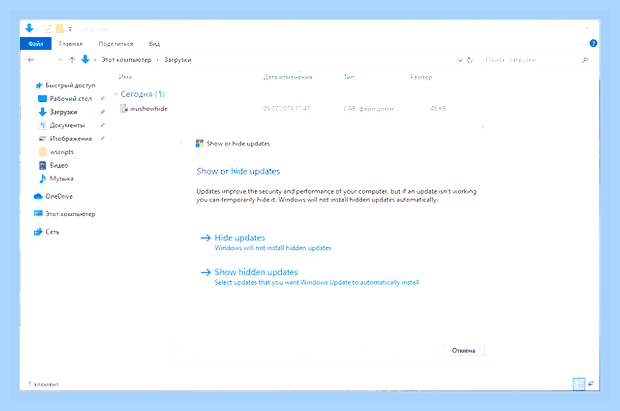
Task: Switch to the Вид ribbon tab
Action: tap(154, 44)
